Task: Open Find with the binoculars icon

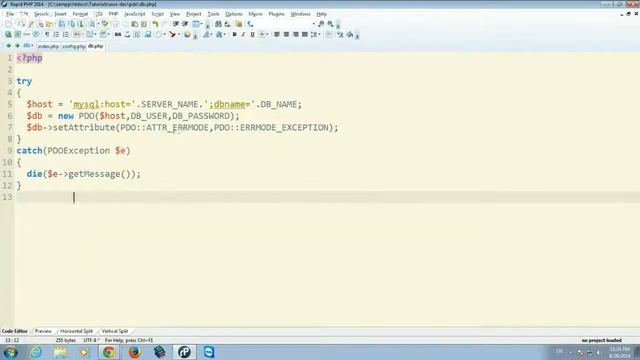Action: (218, 24)
